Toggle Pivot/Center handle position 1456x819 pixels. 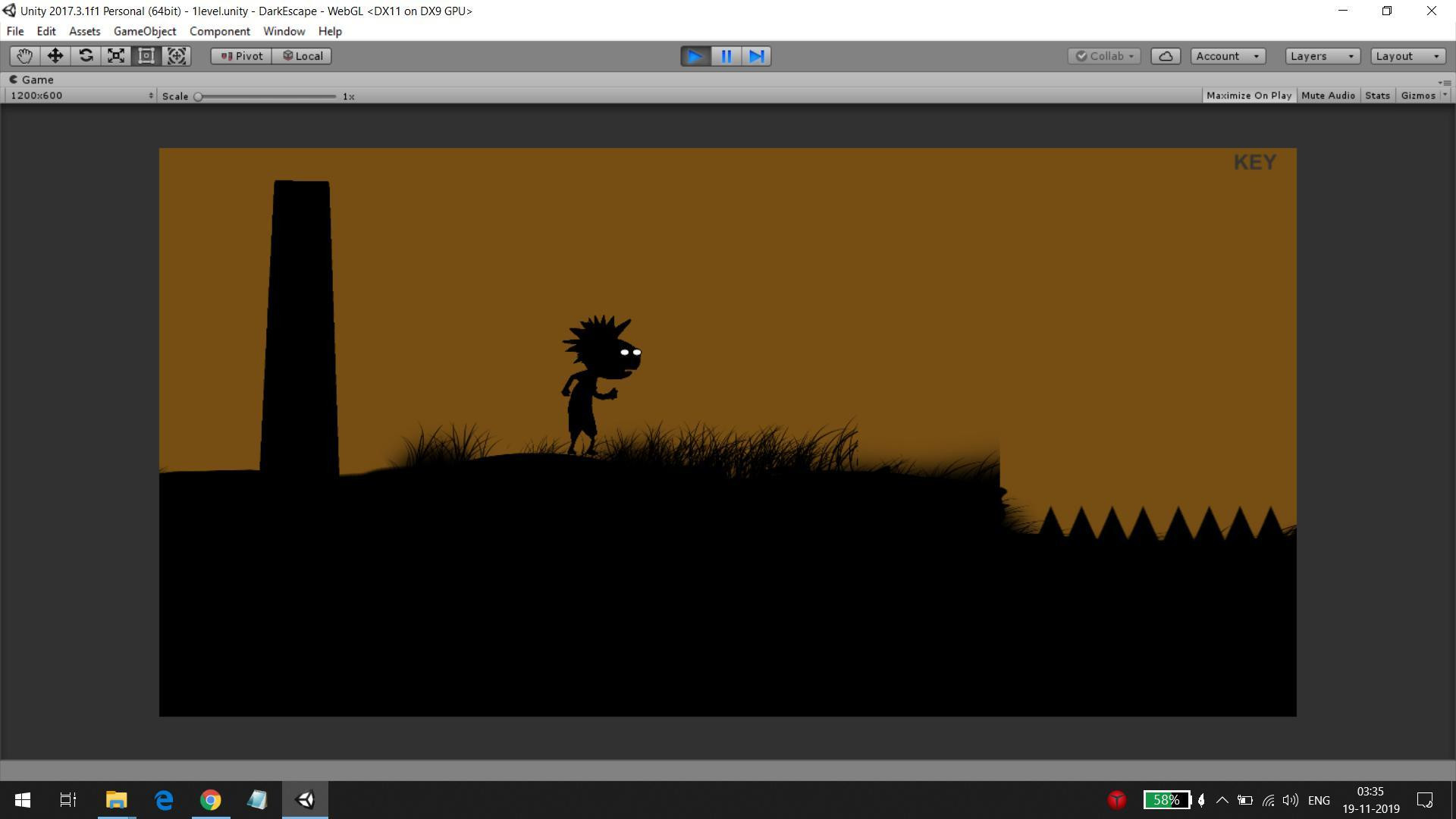[x=241, y=56]
